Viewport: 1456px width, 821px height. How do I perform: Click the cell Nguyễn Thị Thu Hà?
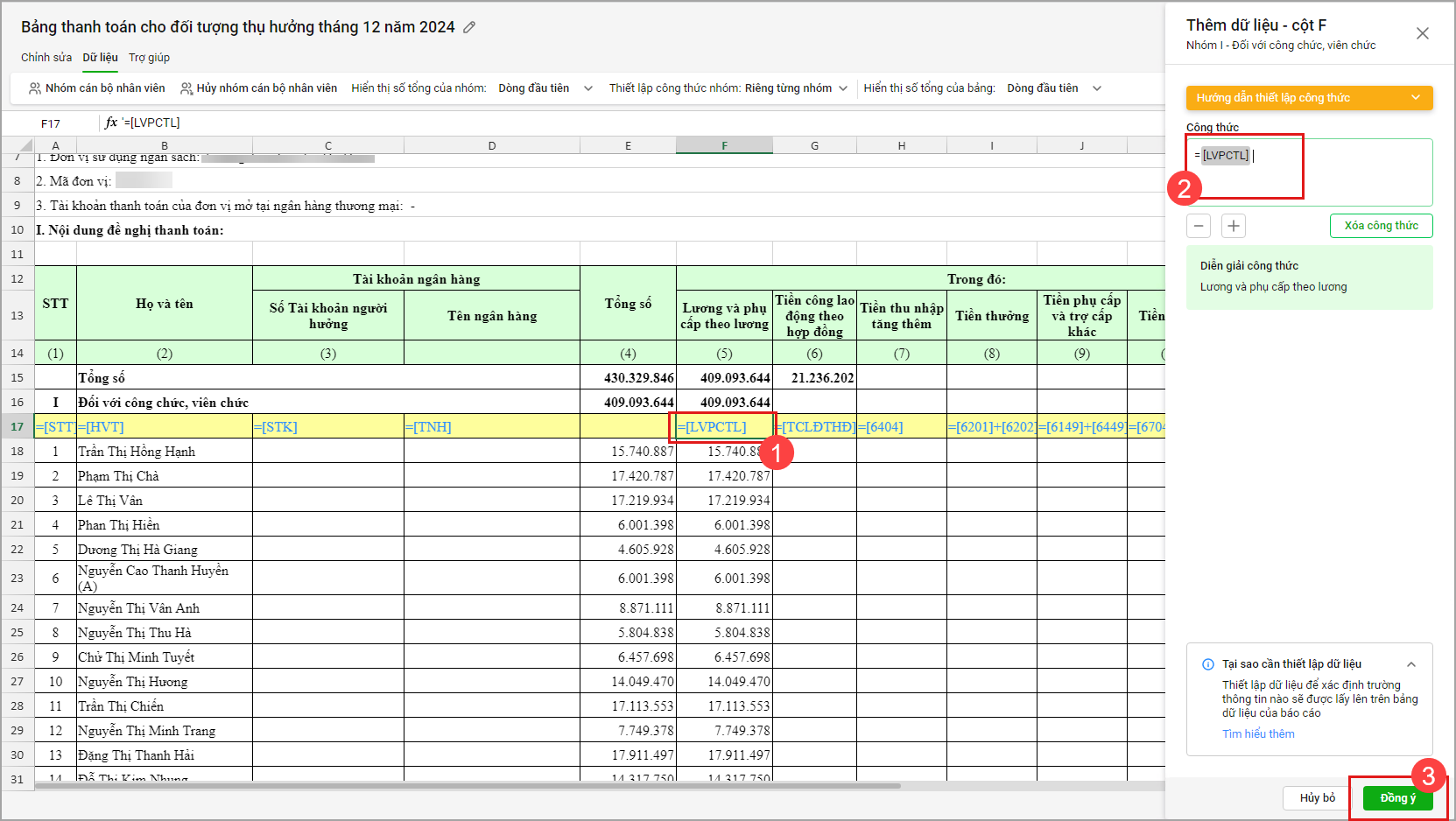165,633
